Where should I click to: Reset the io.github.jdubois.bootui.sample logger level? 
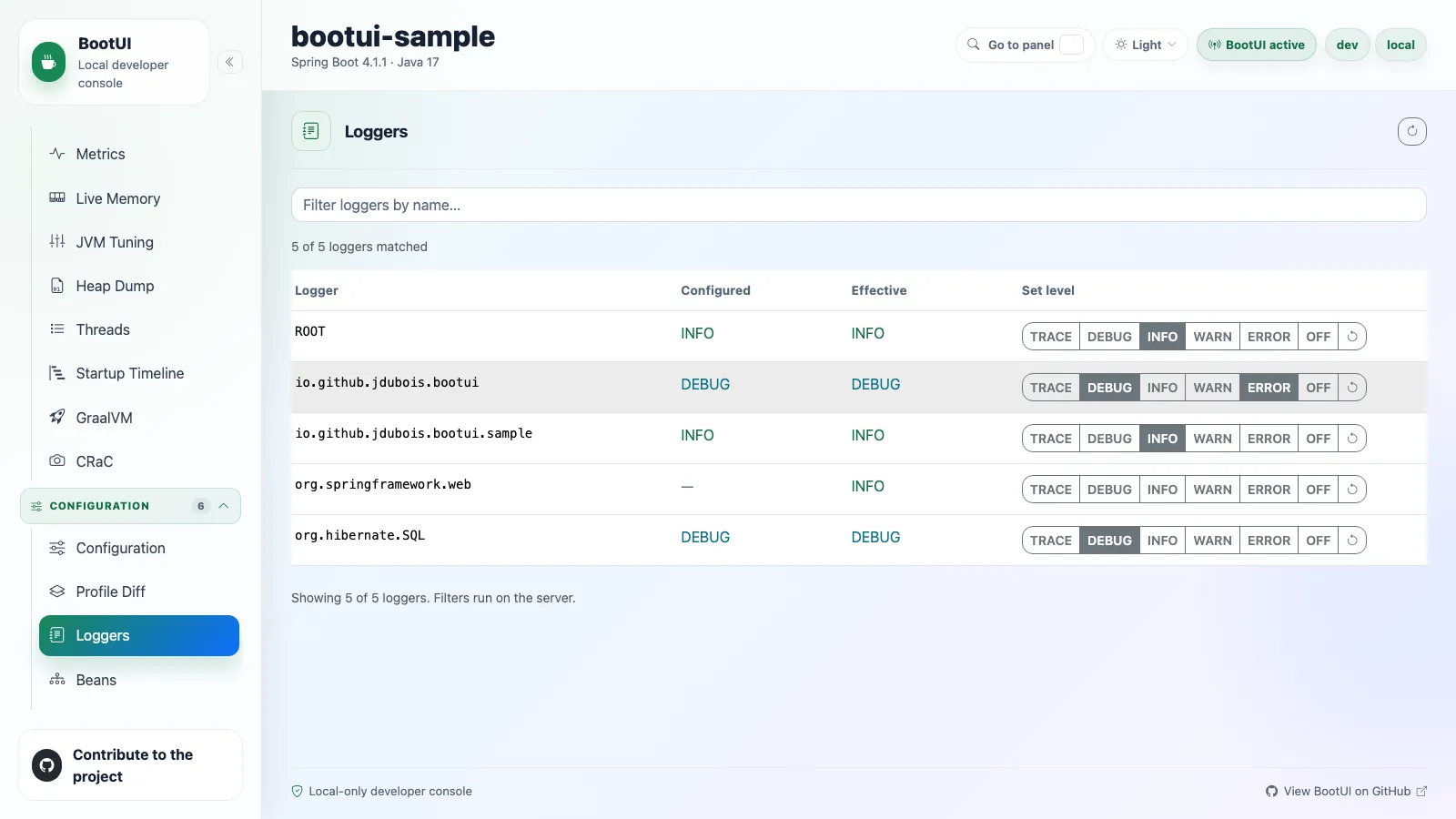1352,439
